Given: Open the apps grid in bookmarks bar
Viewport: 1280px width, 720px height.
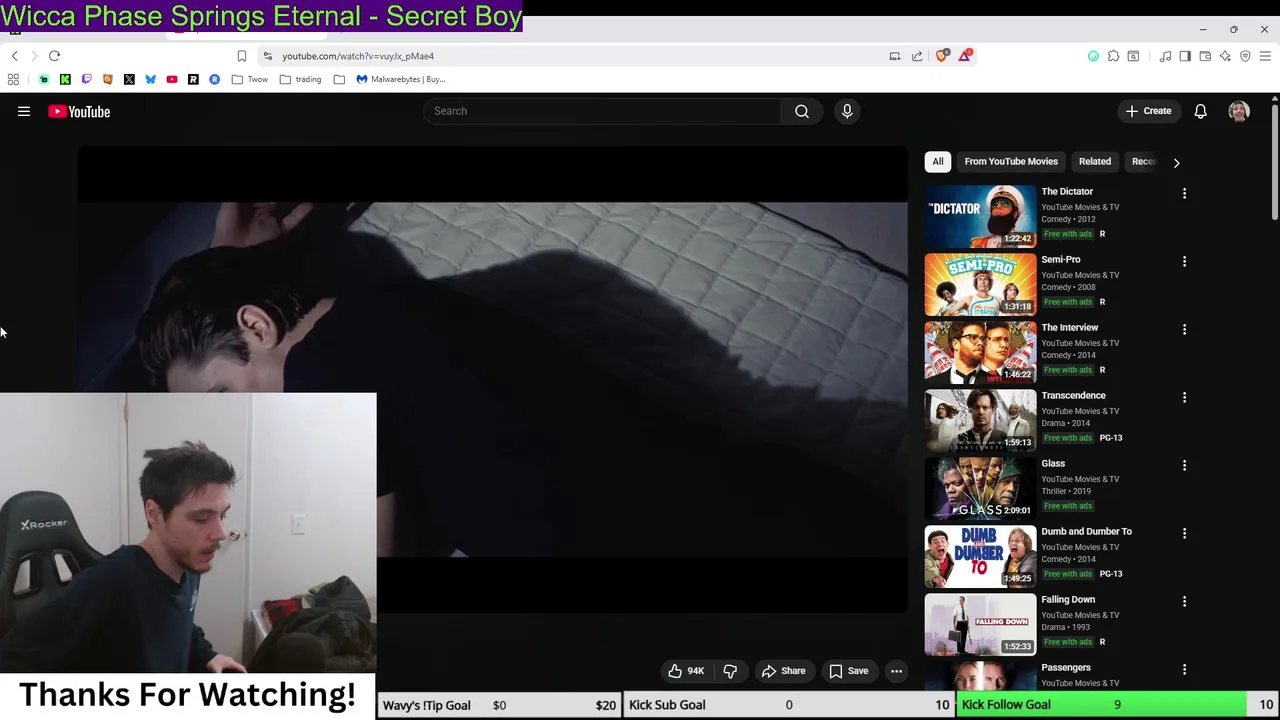Looking at the screenshot, I should (x=13, y=79).
